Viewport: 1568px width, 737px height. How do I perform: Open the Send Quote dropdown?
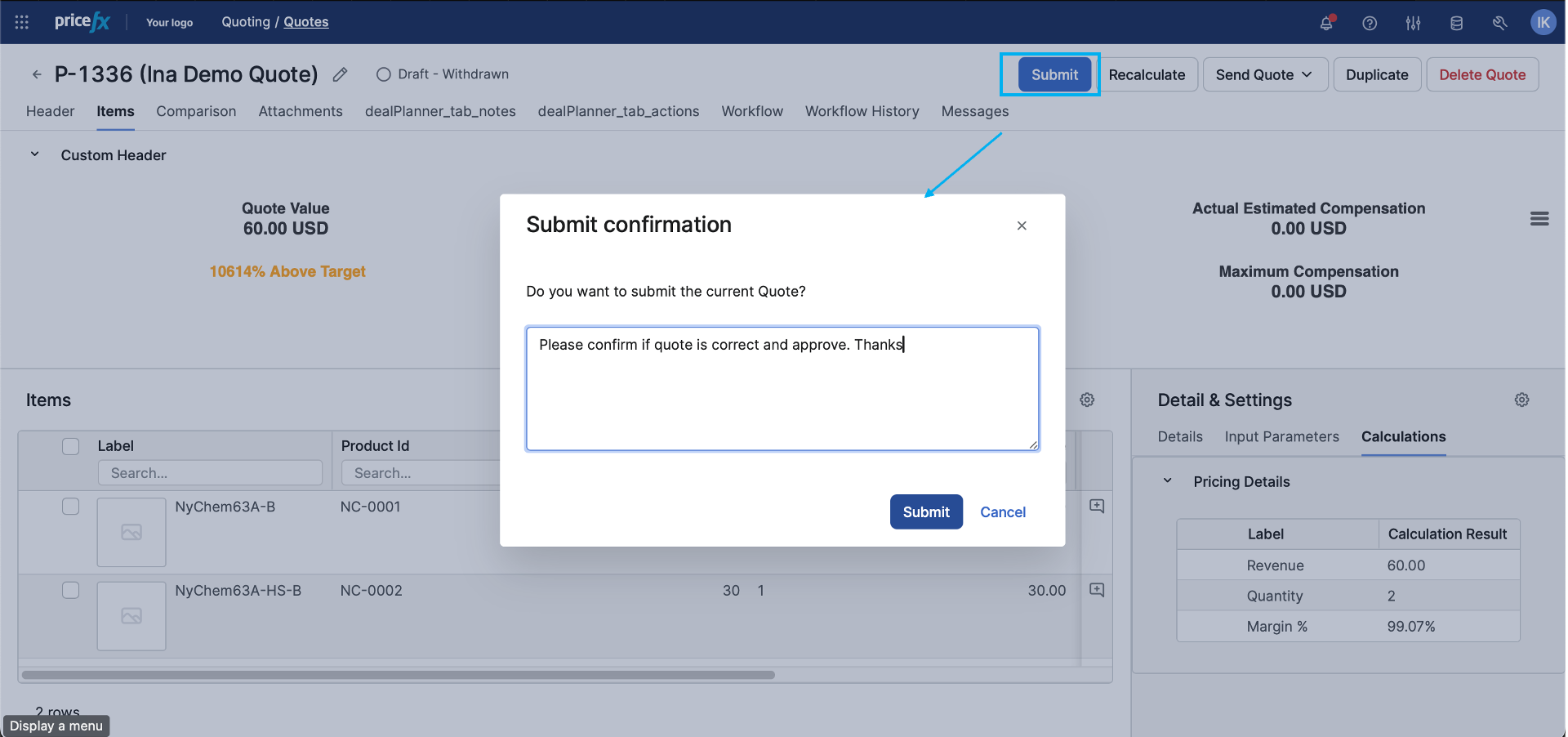[x=1264, y=74]
